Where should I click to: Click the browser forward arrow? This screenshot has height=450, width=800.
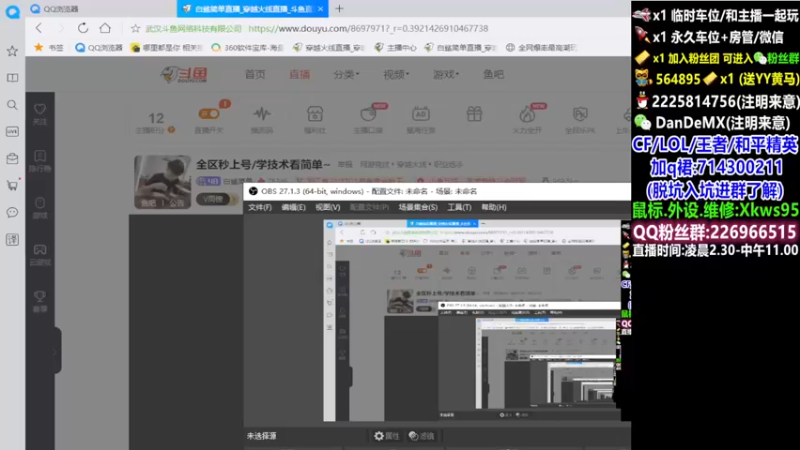[x=60, y=28]
